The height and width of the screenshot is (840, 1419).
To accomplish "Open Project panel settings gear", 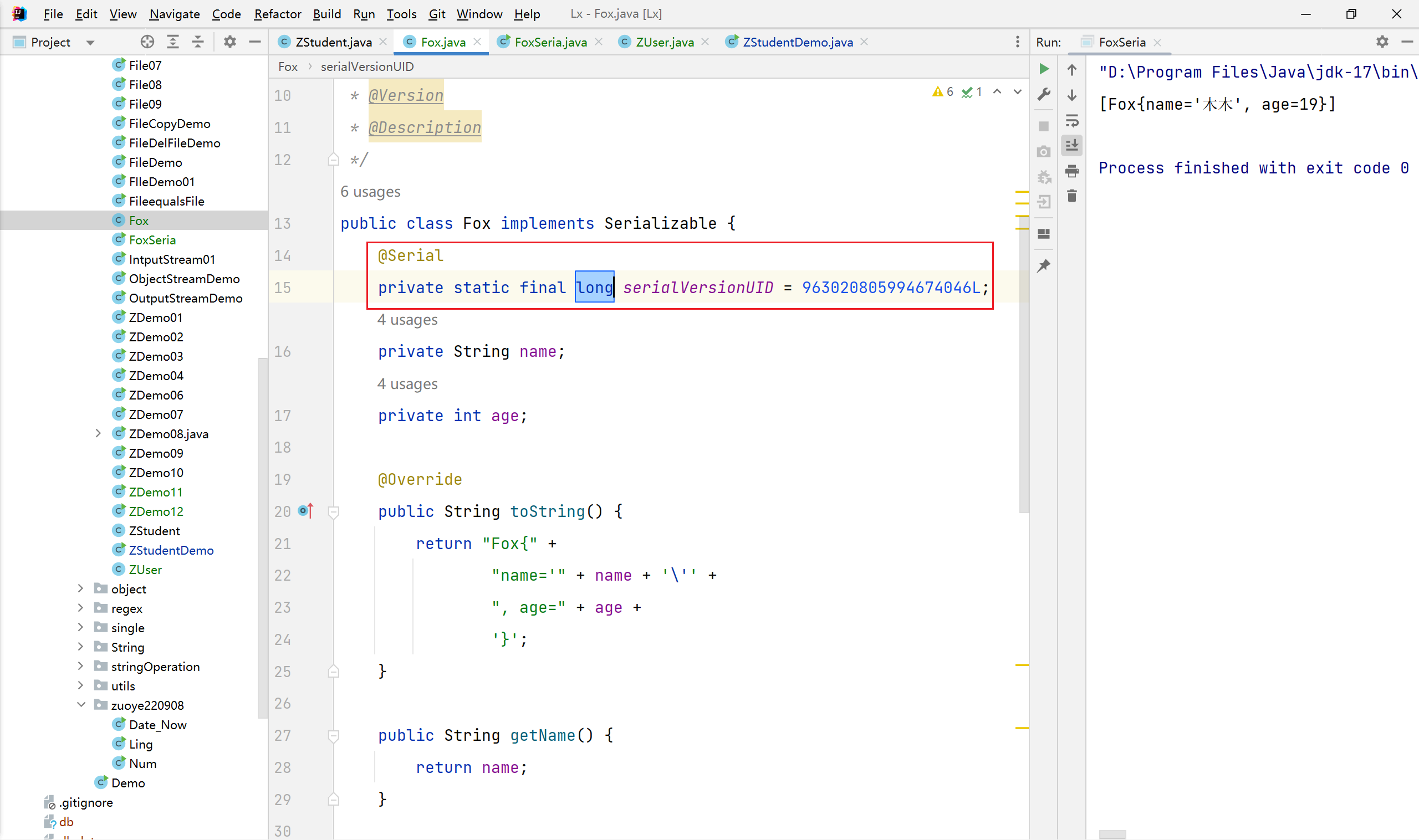I will pyautogui.click(x=230, y=42).
